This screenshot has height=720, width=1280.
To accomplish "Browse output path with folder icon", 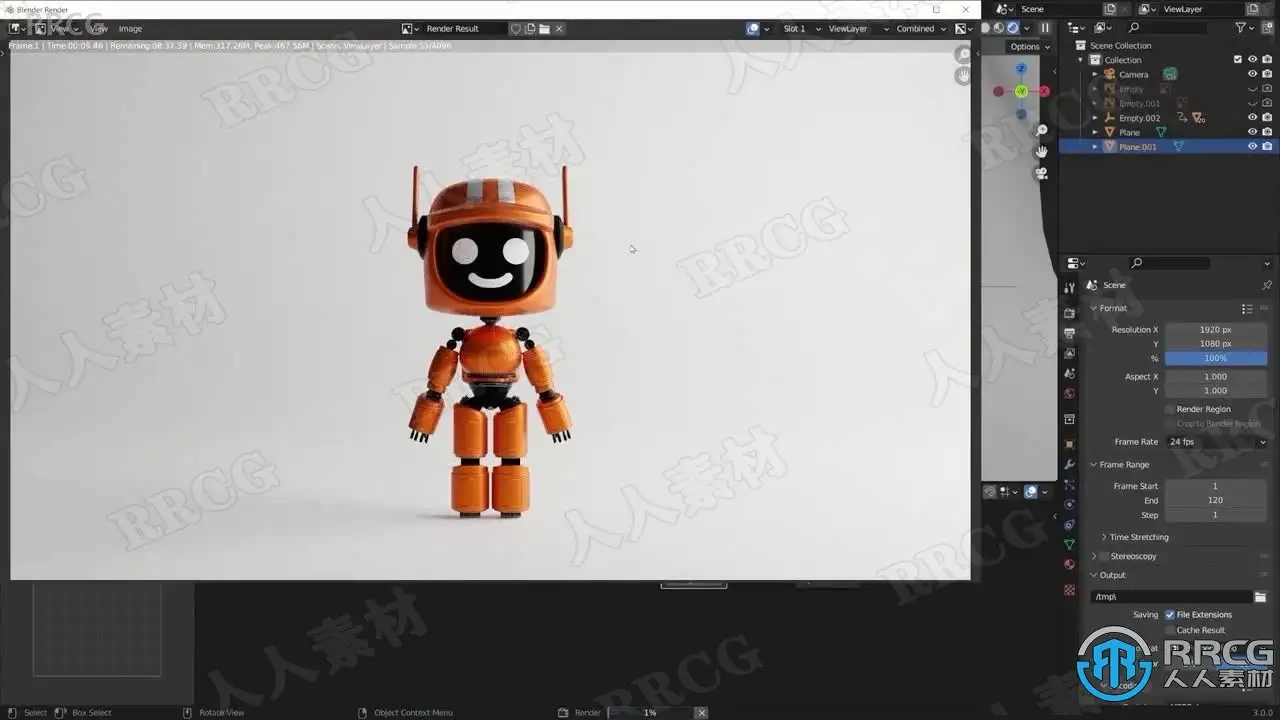I will [1260, 597].
